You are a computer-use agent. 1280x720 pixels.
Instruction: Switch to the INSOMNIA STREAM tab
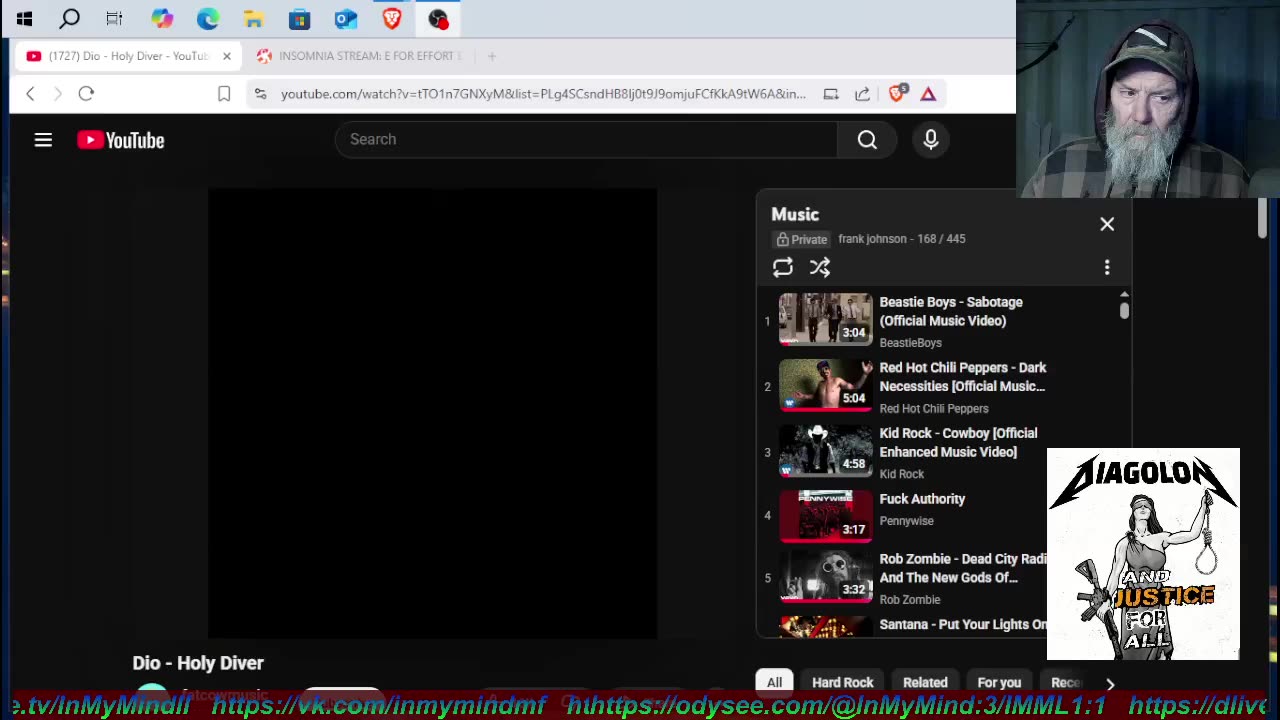click(x=361, y=56)
